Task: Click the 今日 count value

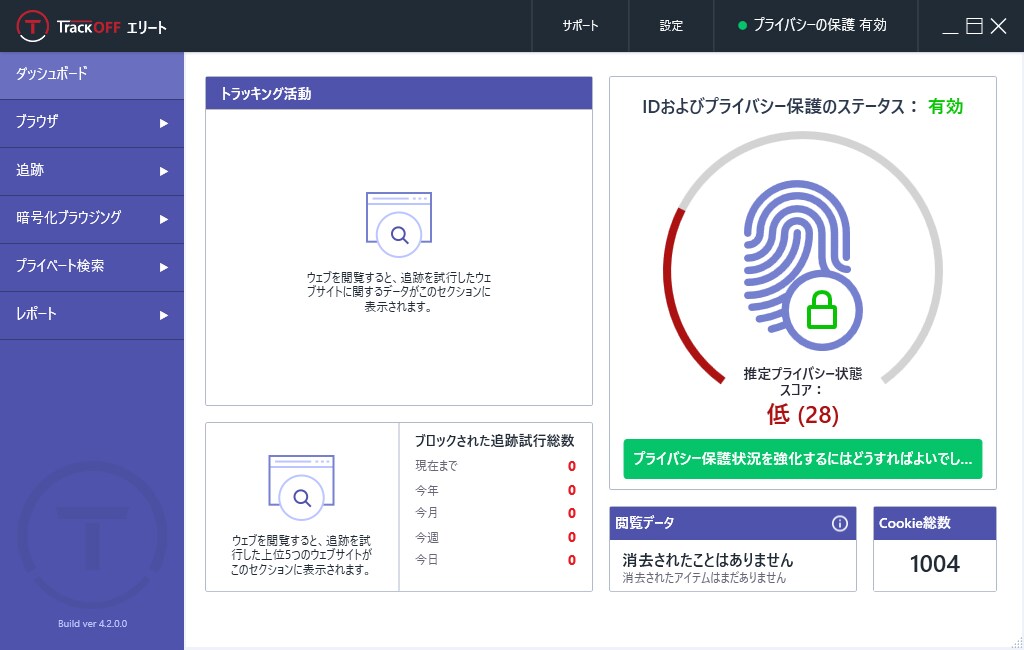Action: click(x=571, y=561)
